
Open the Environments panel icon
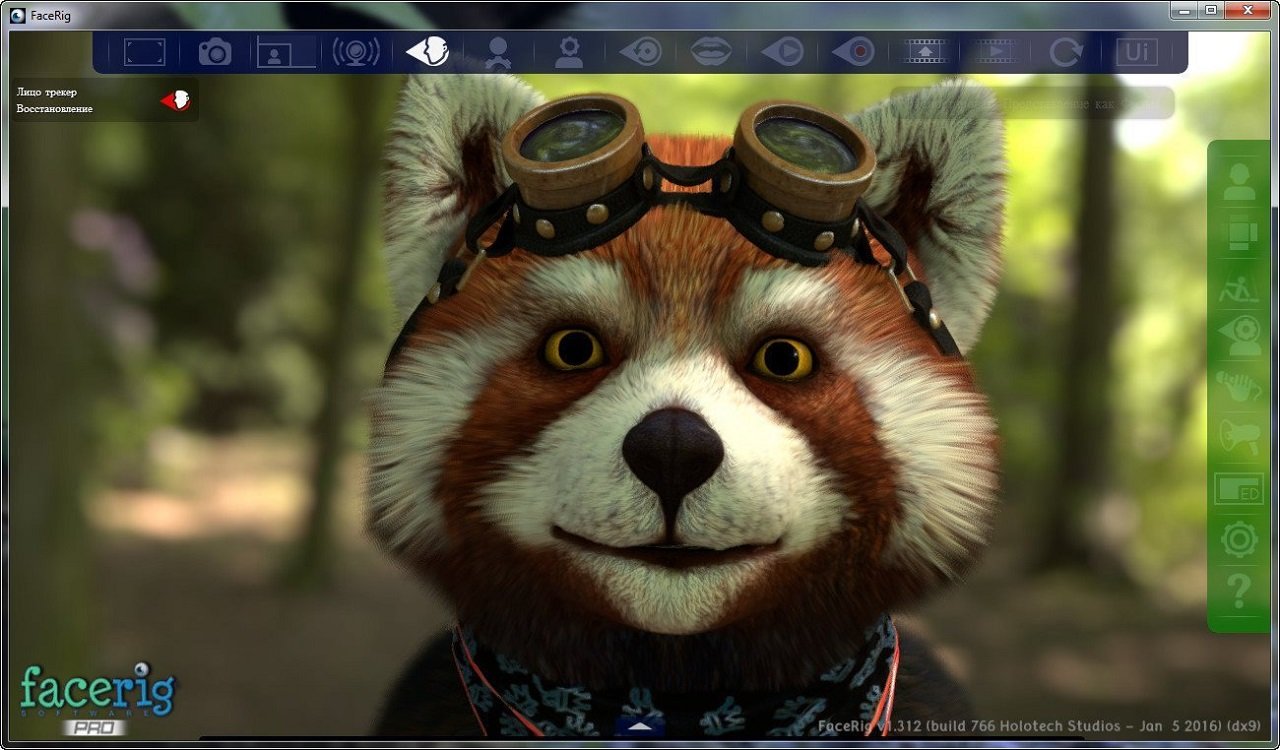(x=1236, y=234)
